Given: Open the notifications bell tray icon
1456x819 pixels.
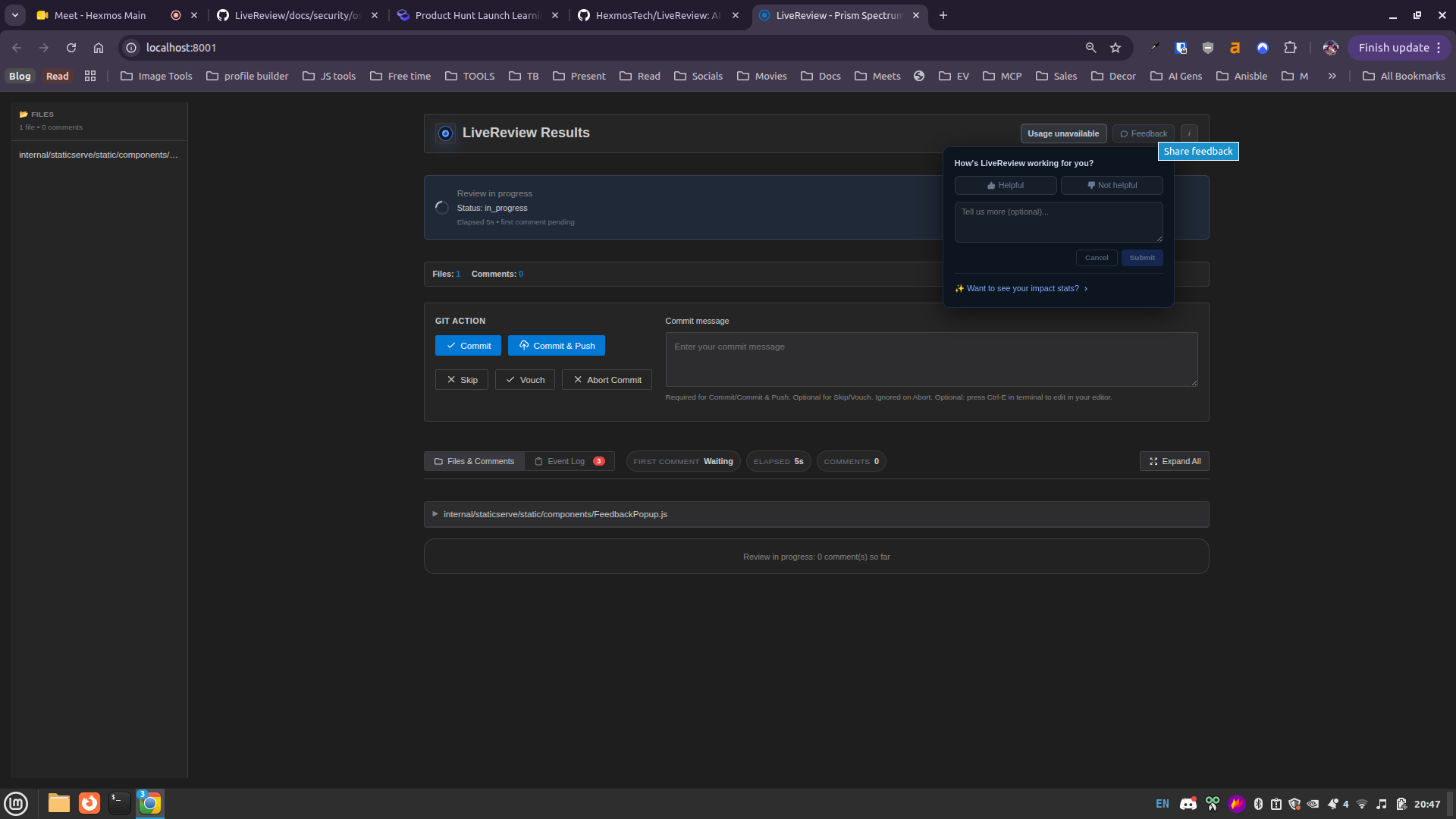Looking at the screenshot, I should 1332,804.
